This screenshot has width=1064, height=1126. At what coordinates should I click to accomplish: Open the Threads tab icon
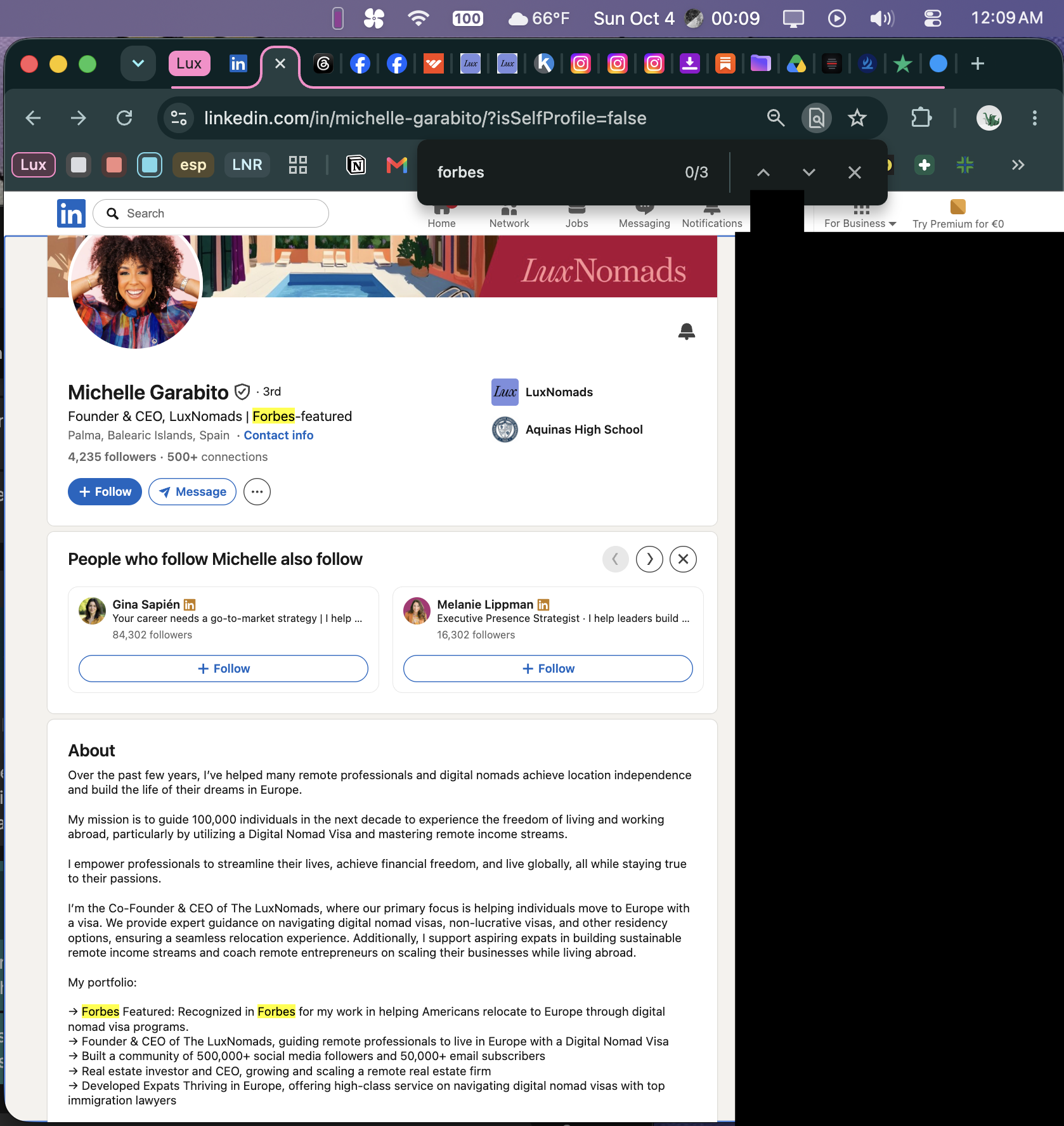323,63
